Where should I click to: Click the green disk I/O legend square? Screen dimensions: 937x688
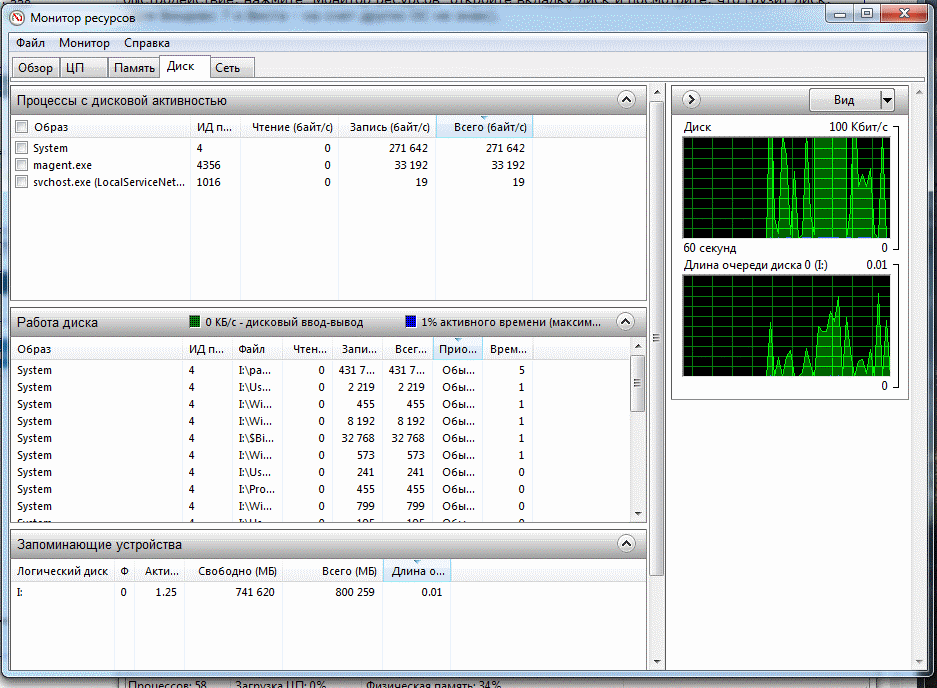[194, 322]
